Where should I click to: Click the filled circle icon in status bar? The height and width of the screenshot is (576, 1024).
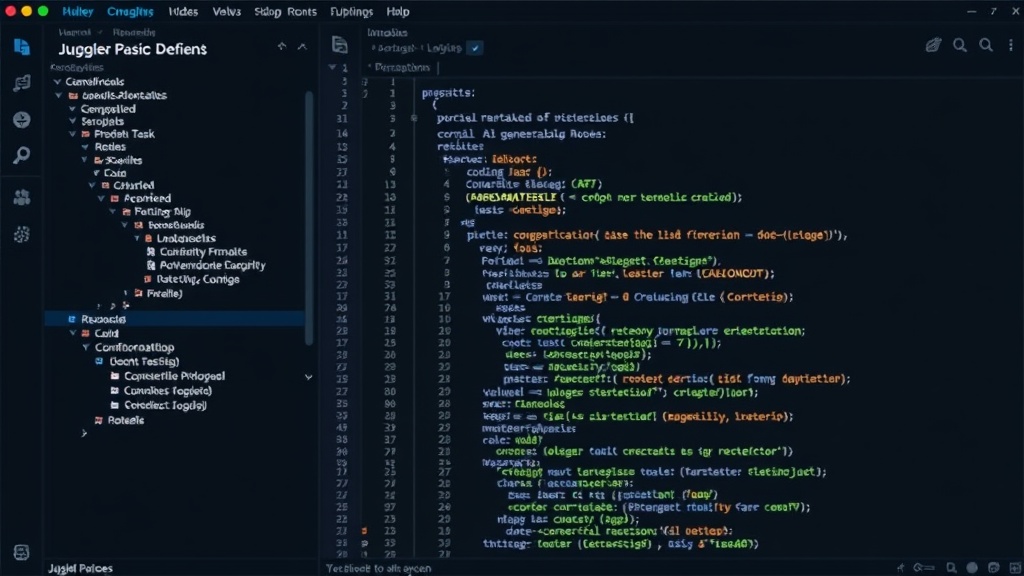point(972,568)
